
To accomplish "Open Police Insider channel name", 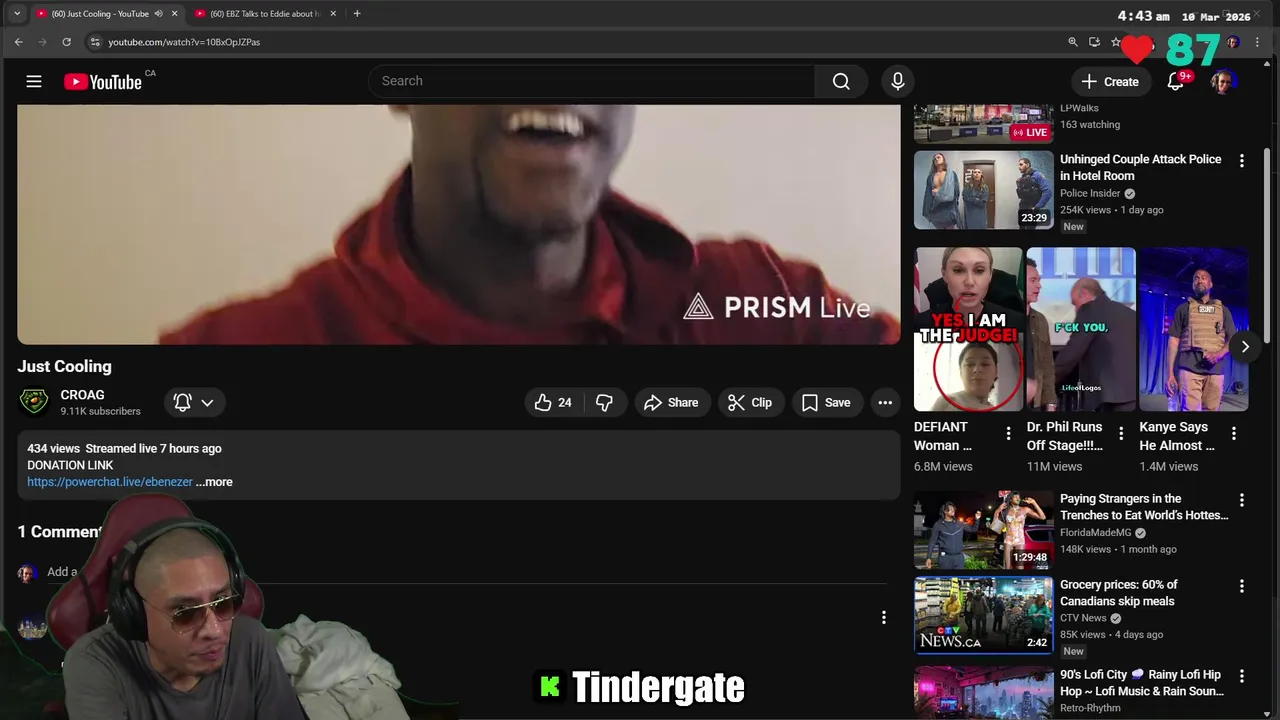I will coord(1090,193).
